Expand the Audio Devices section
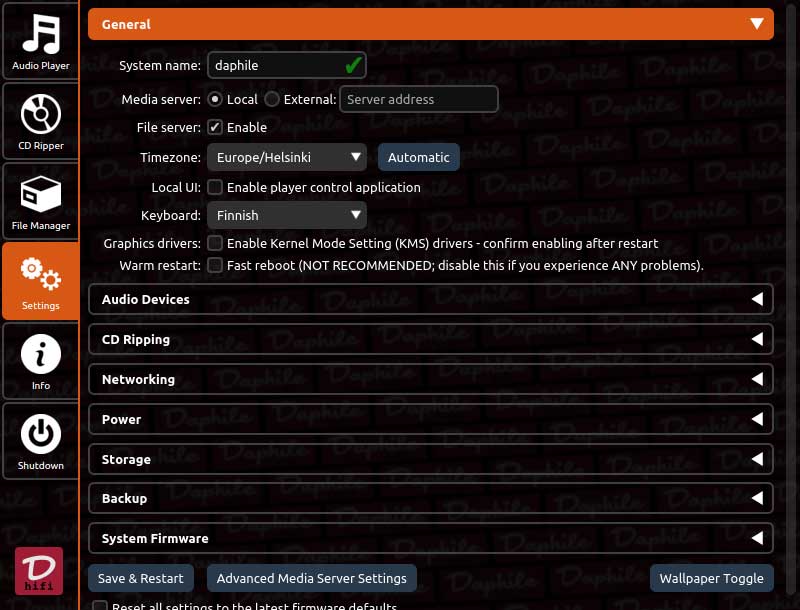800x610 pixels. pyautogui.click(x=431, y=299)
